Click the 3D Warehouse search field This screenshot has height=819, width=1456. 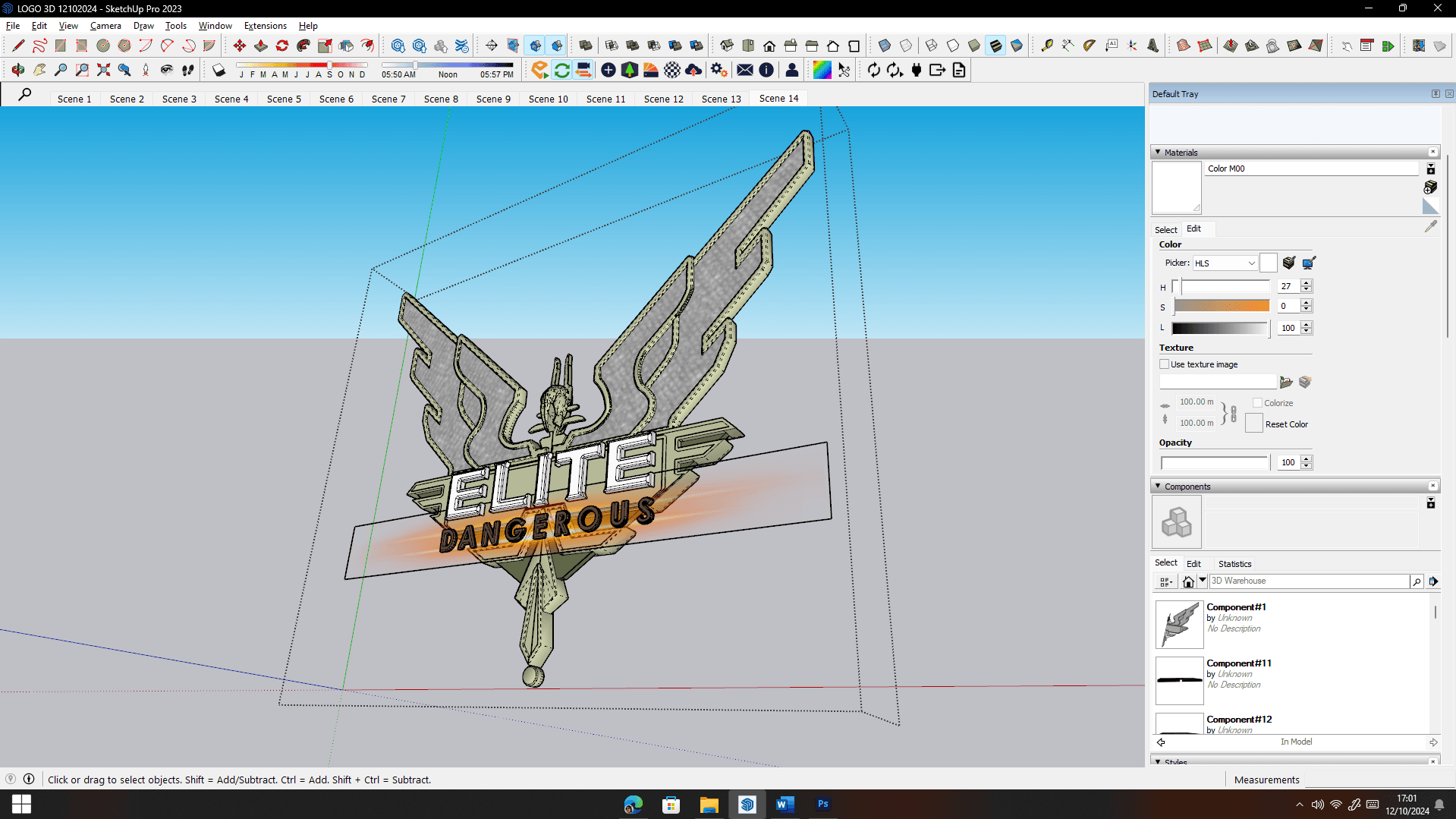pos(1309,581)
